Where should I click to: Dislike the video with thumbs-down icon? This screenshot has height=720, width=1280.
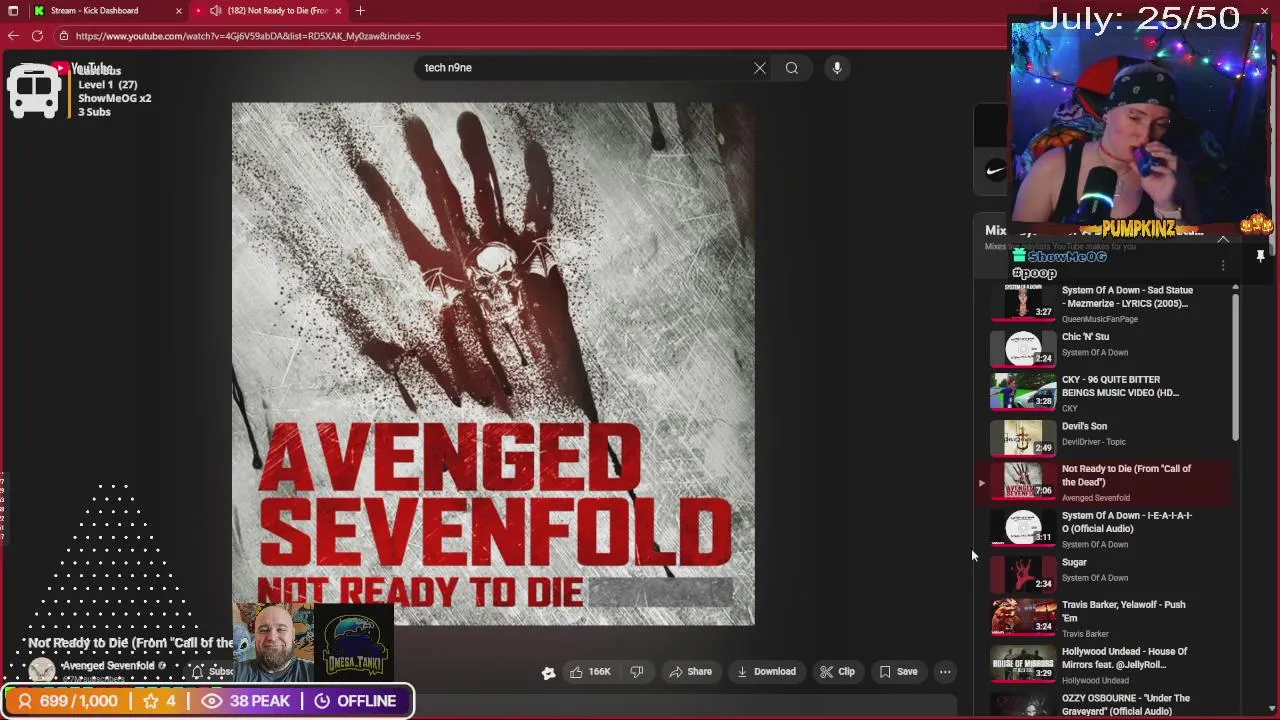[637, 672]
